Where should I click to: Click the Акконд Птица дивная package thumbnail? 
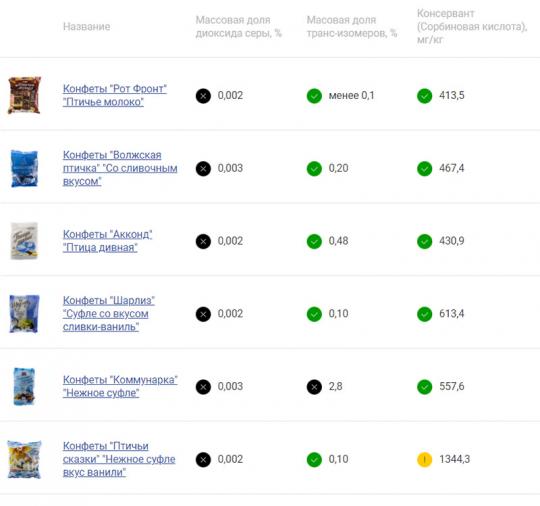(x=24, y=241)
